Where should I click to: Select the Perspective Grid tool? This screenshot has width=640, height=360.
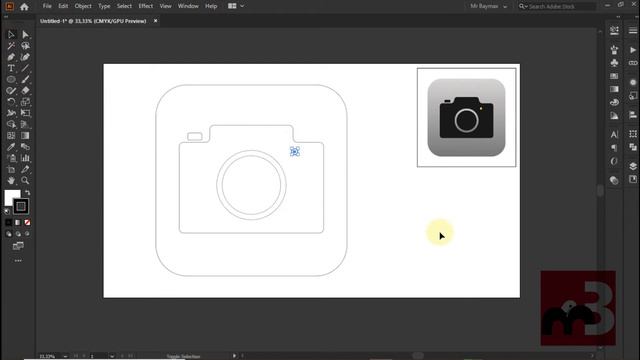point(25,124)
